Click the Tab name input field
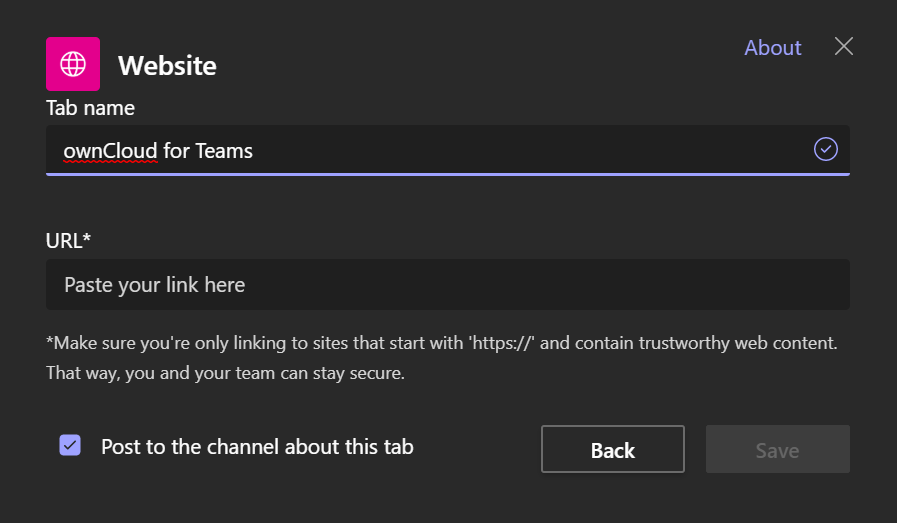This screenshot has height=523, width=897. click(x=447, y=150)
